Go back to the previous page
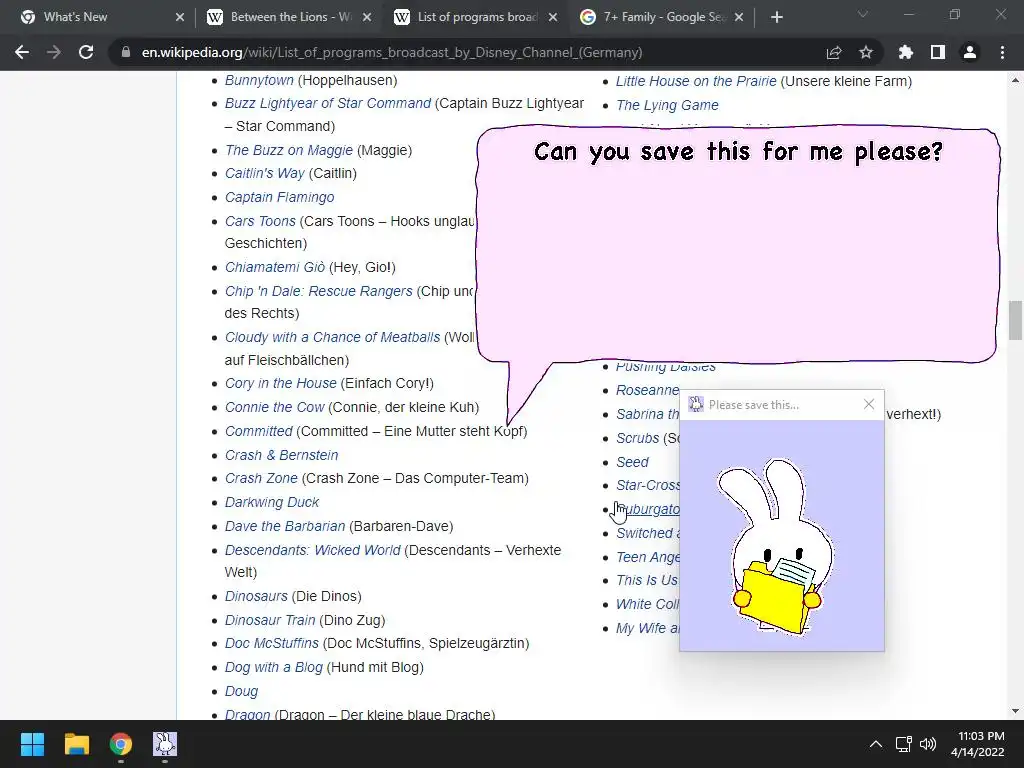This screenshot has height=768, width=1024. [22, 52]
